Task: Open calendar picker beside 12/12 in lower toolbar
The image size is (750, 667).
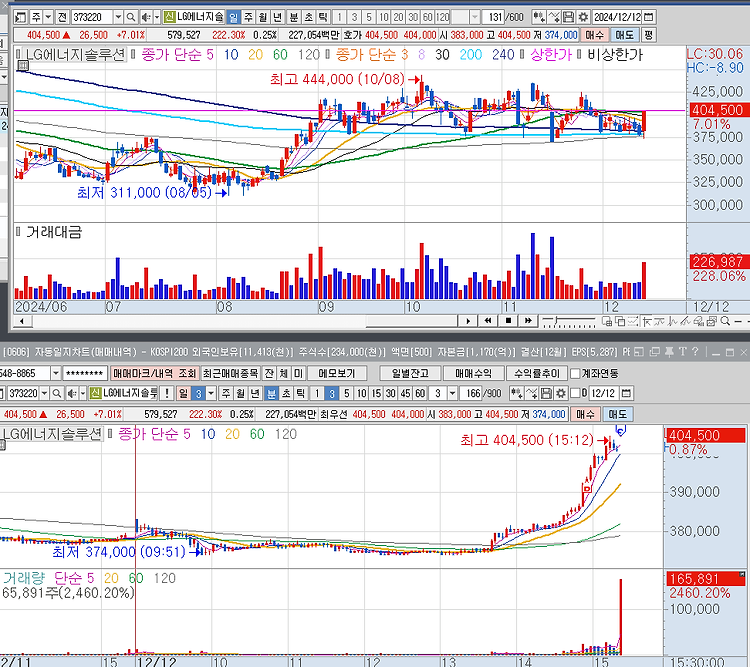Action: pyautogui.click(x=626, y=393)
